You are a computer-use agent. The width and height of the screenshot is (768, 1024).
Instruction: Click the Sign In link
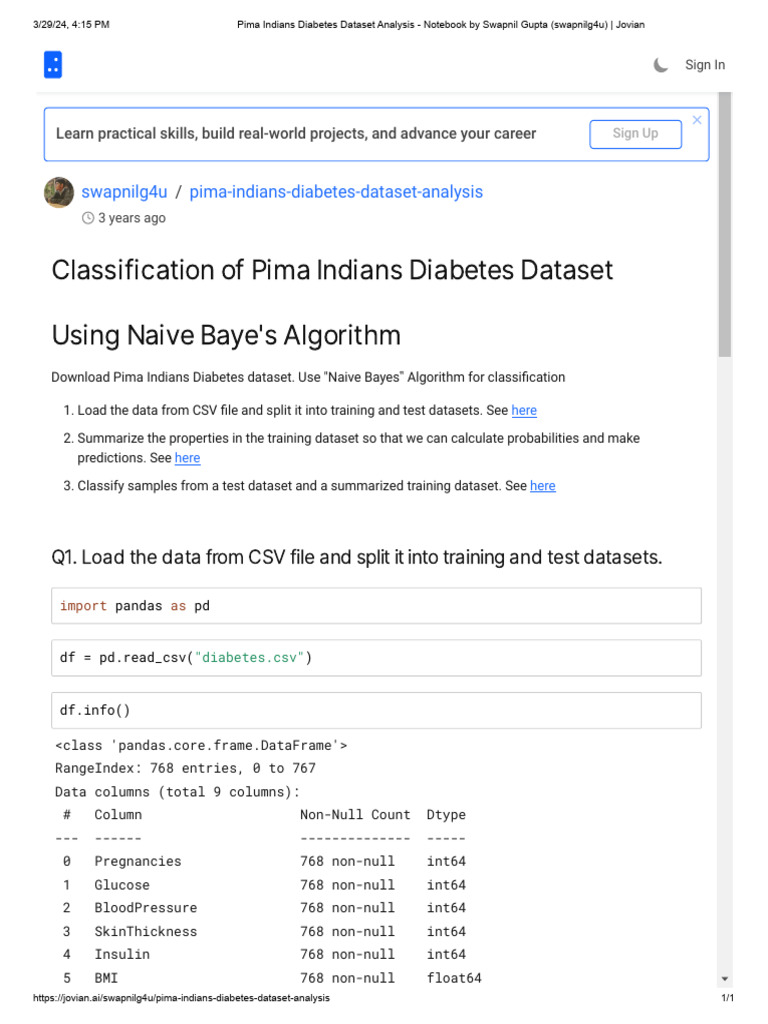705,65
